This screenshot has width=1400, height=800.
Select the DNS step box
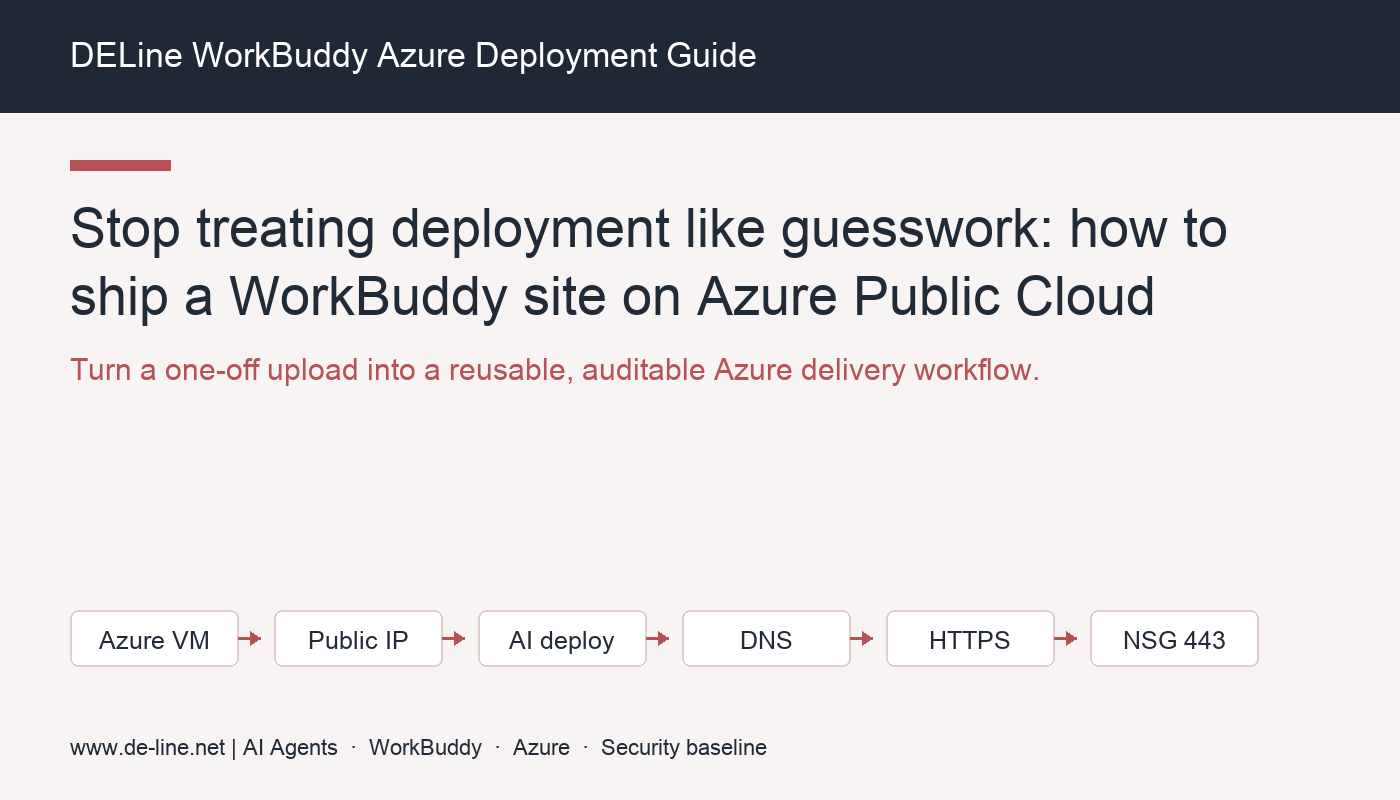tap(766, 639)
